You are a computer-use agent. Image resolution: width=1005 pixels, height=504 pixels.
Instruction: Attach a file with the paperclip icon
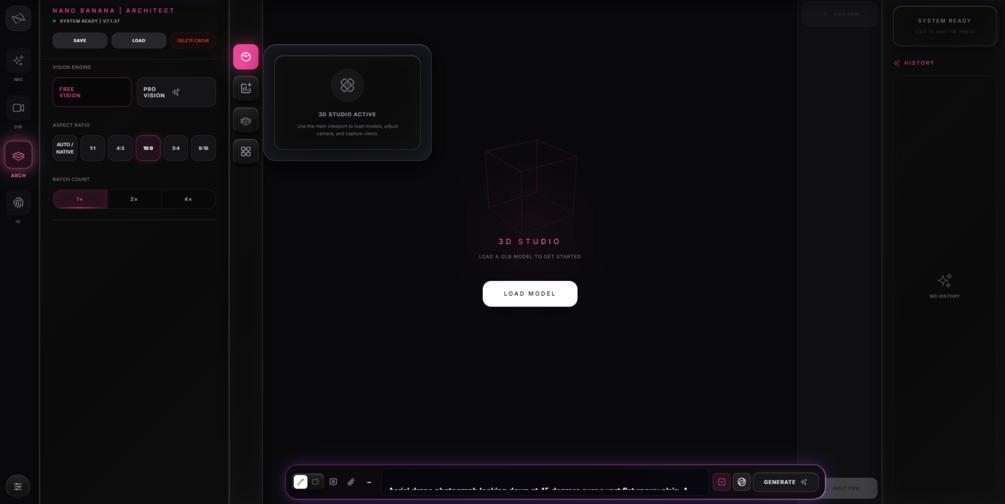351,482
